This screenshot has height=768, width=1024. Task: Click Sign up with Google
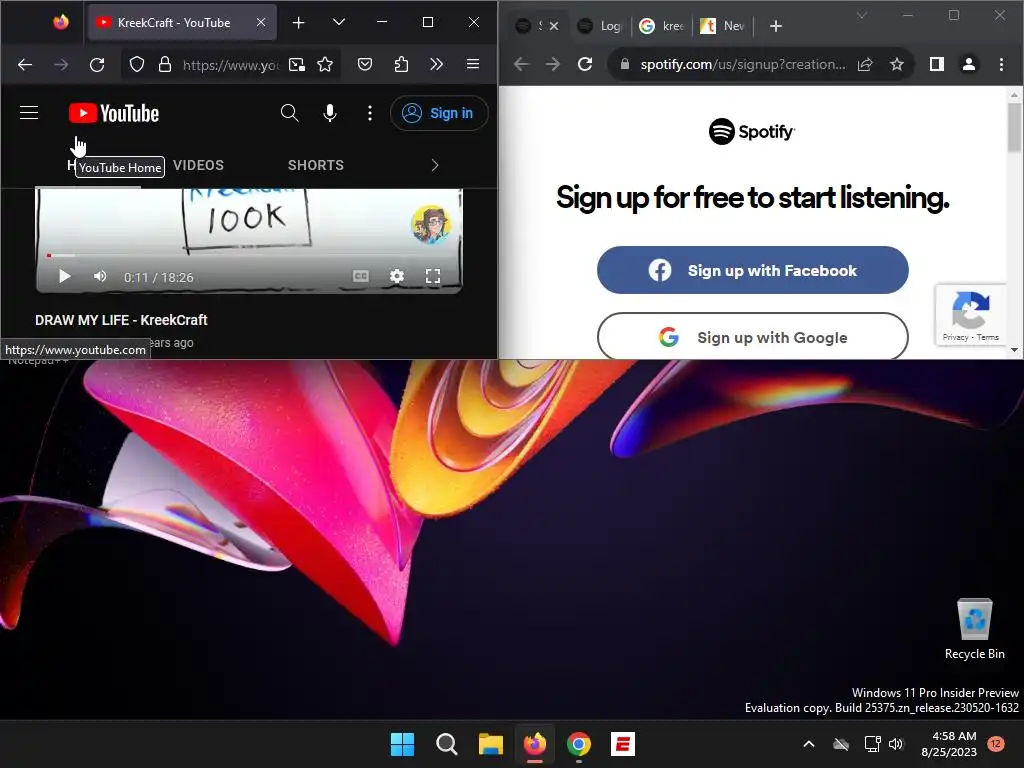tap(752, 337)
